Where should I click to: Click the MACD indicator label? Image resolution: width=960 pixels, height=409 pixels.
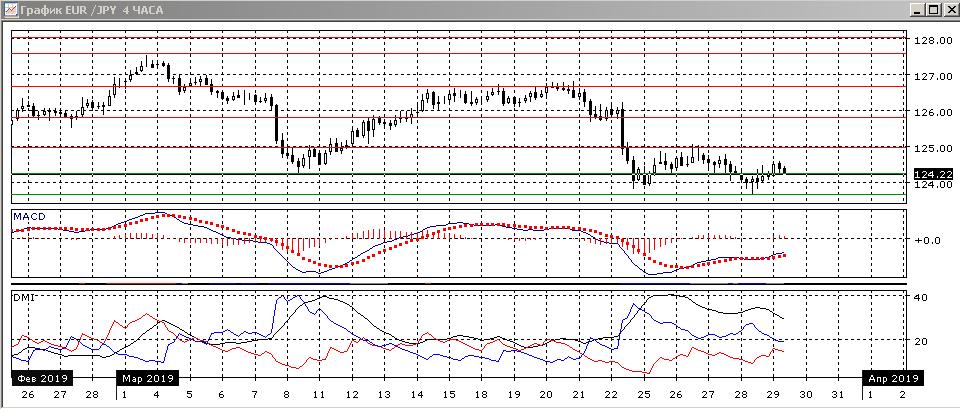tap(29, 216)
